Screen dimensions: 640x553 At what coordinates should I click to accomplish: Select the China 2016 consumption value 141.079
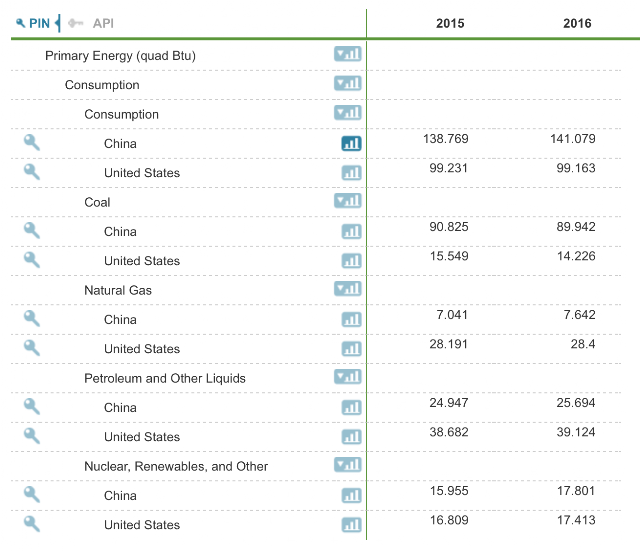pos(572,139)
